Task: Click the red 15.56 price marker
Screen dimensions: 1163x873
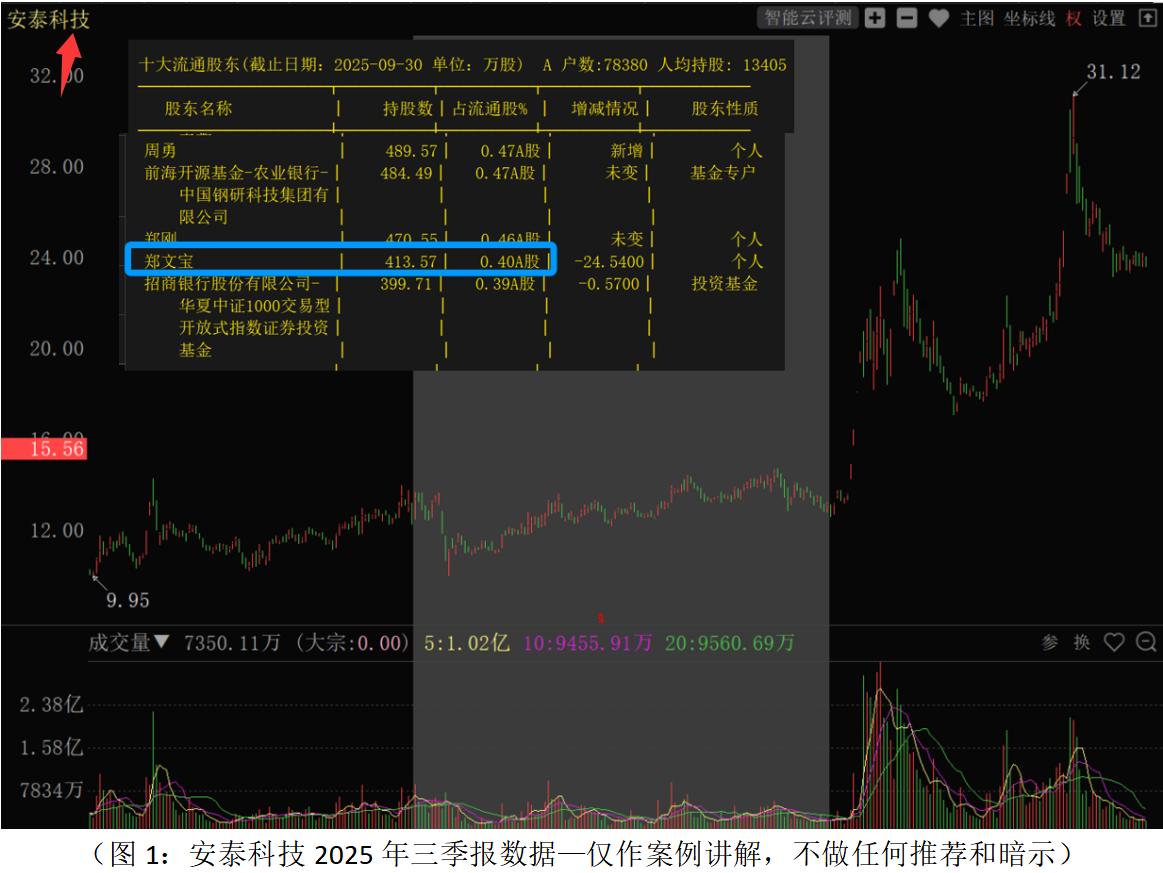Action: coord(44,449)
